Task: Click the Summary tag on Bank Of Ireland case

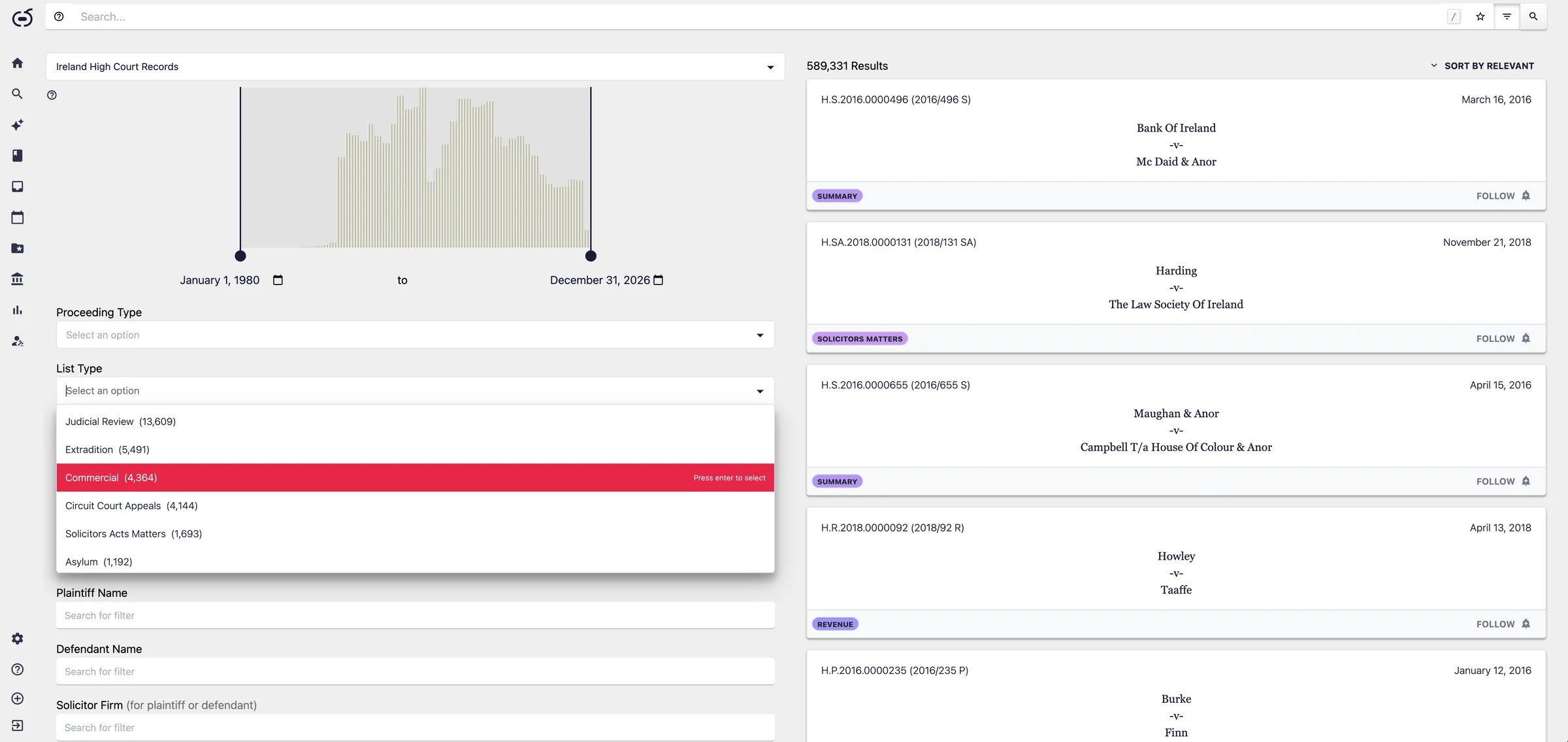Action: (837, 196)
